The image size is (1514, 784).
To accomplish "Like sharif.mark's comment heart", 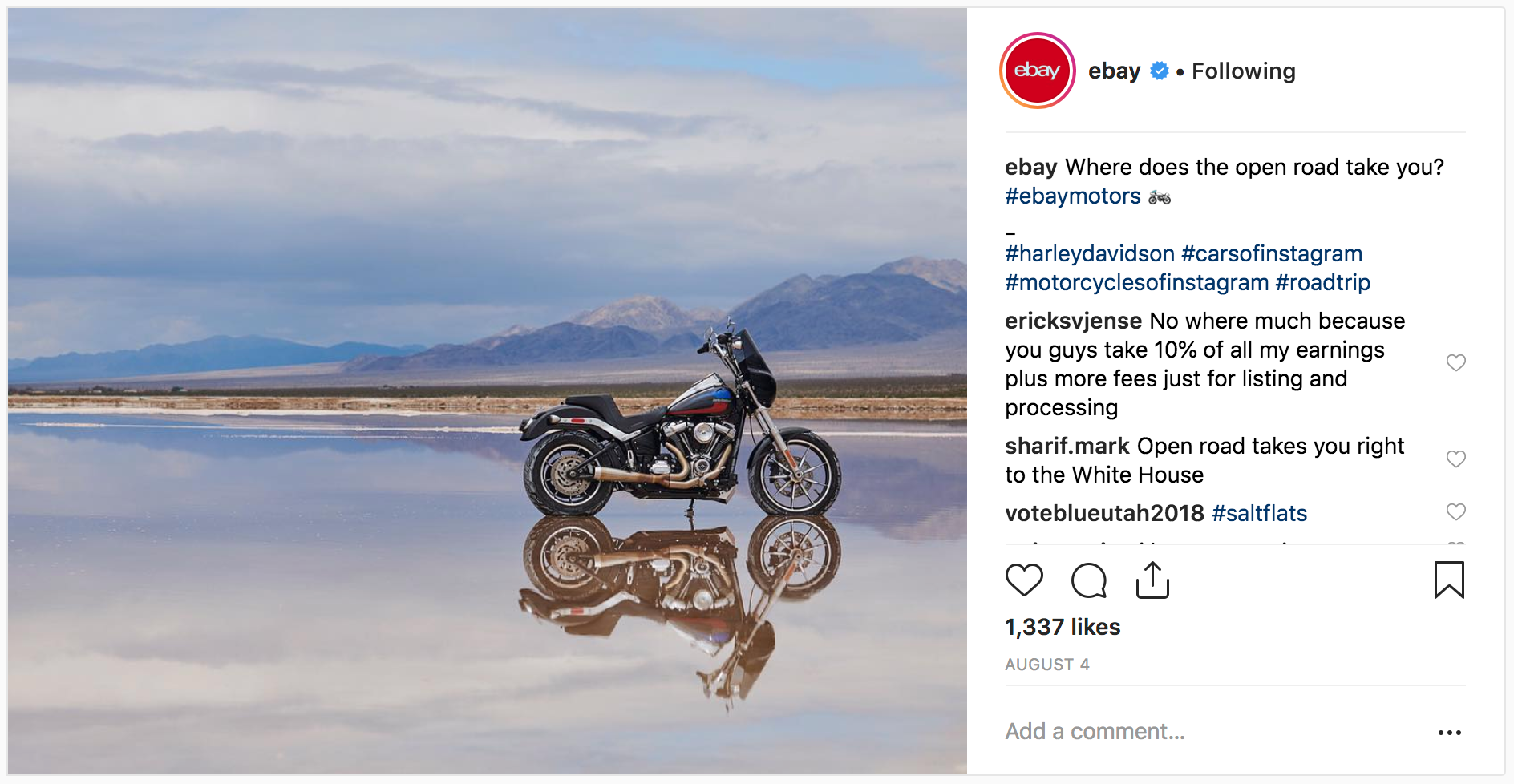I will [x=1455, y=459].
